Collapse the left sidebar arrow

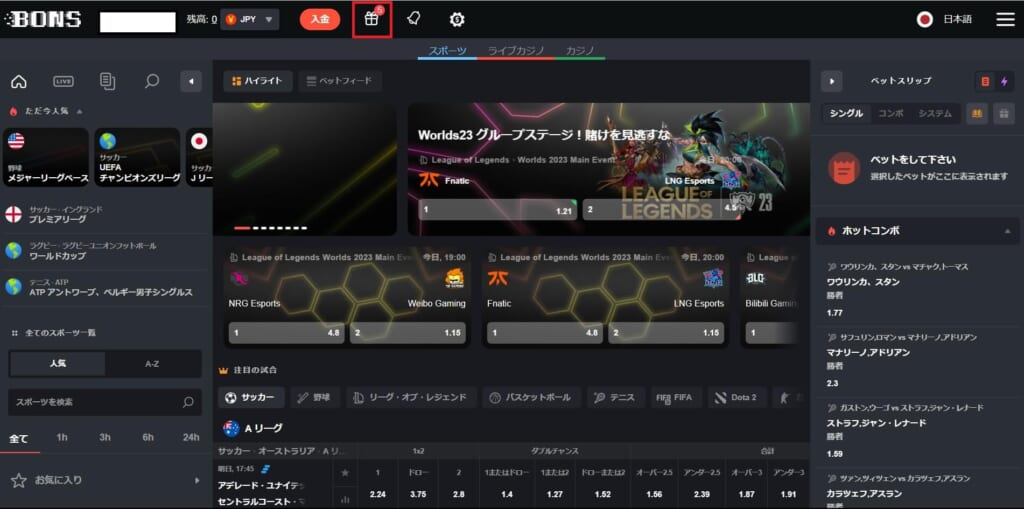click(191, 82)
